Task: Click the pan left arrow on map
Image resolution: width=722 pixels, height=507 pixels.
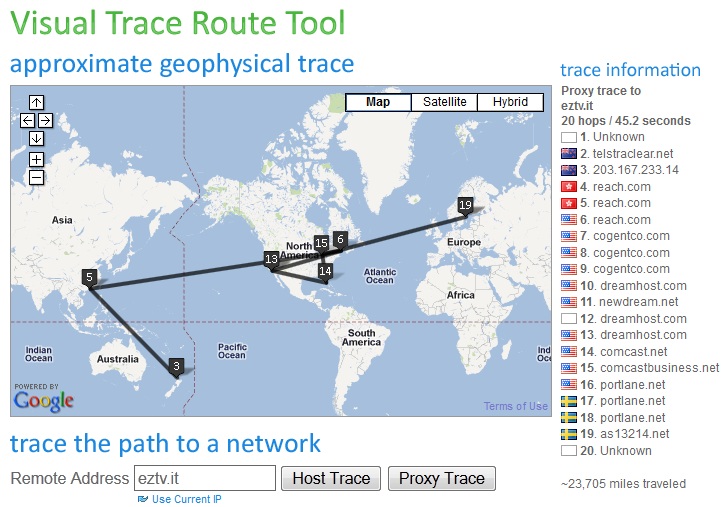Action: (x=27, y=120)
